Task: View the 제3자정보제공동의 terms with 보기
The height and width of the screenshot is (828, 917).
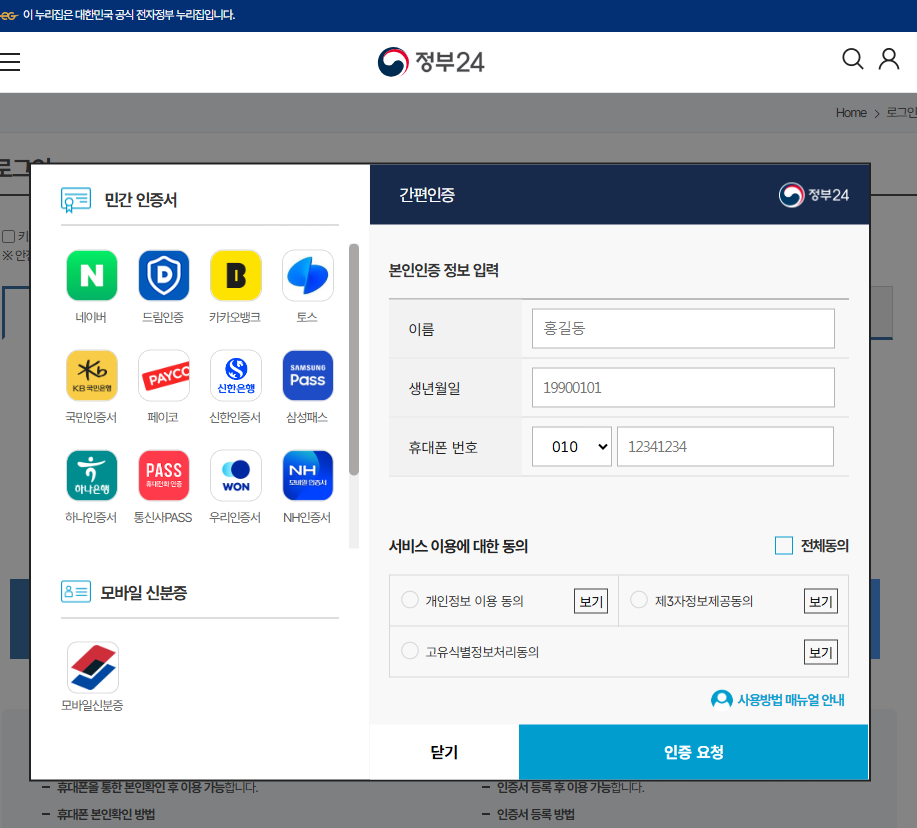Action: [x=820, y=600]
